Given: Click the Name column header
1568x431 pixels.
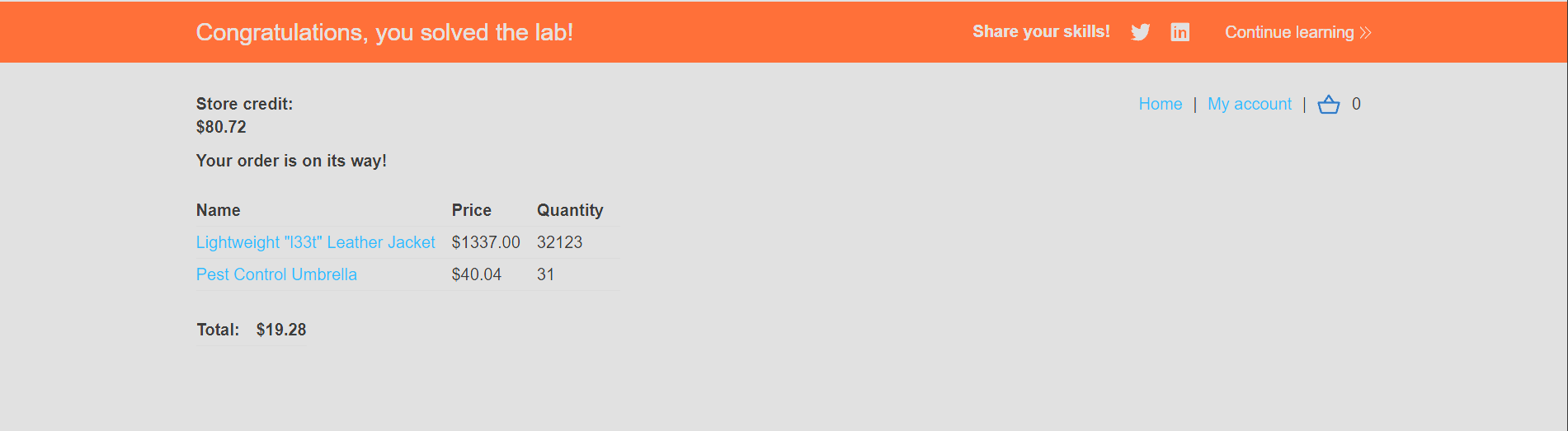Looking at the screenshot, I should point(219,210).
